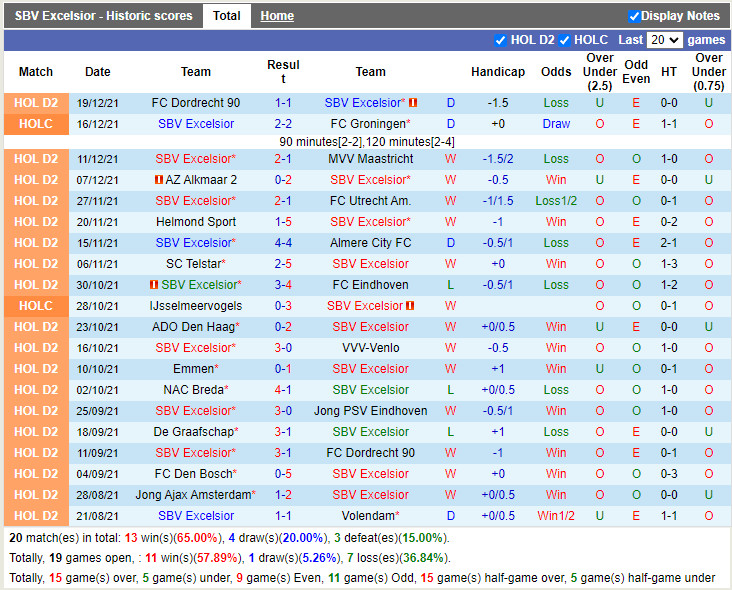This screenshot has width=732, height=590.
Task: Click the Over Under (2.5) column header
Action: pos(599,72)
